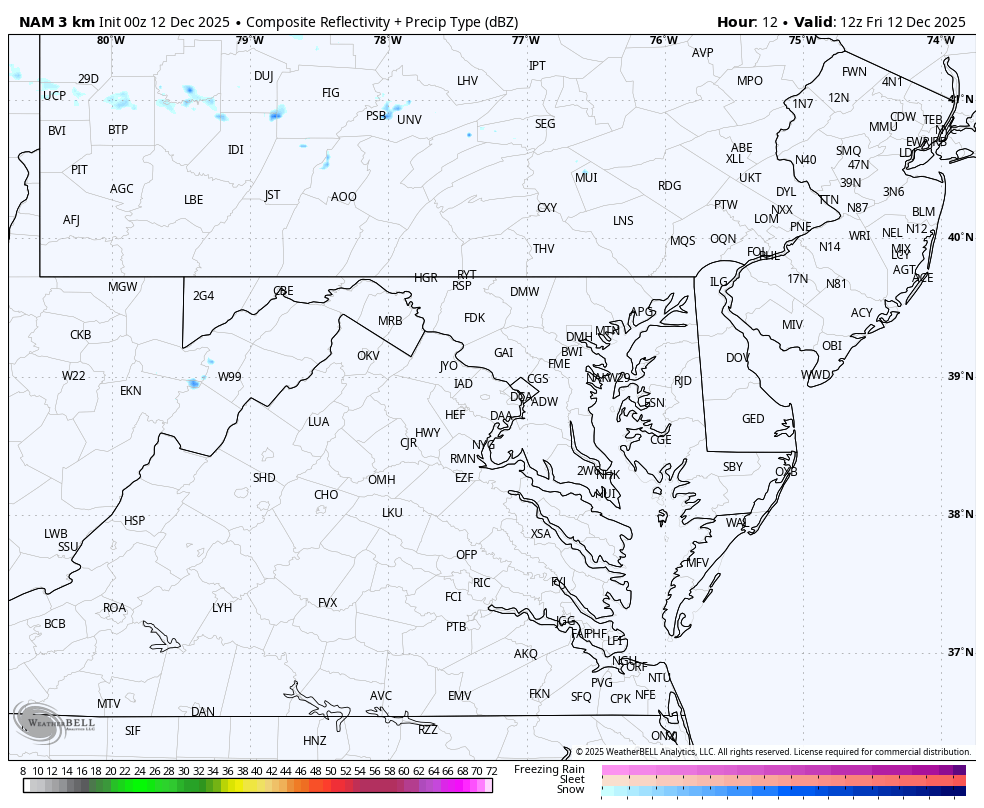Viewport: 984px width, 808px height.
Task: Select the PIT station marker in Pennsylvania
Action: 78,170
